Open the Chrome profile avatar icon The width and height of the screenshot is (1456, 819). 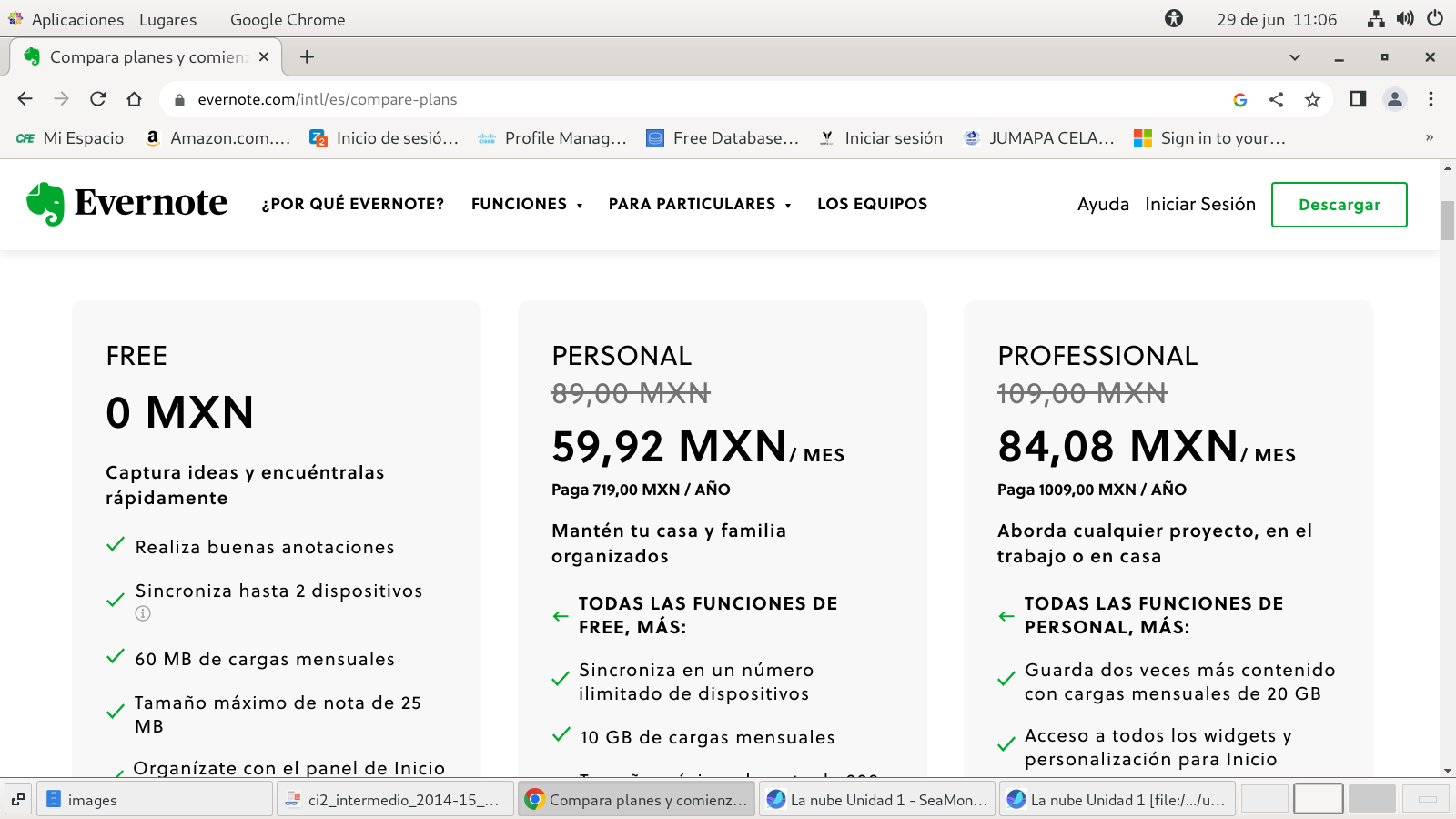pos(1394,99)
